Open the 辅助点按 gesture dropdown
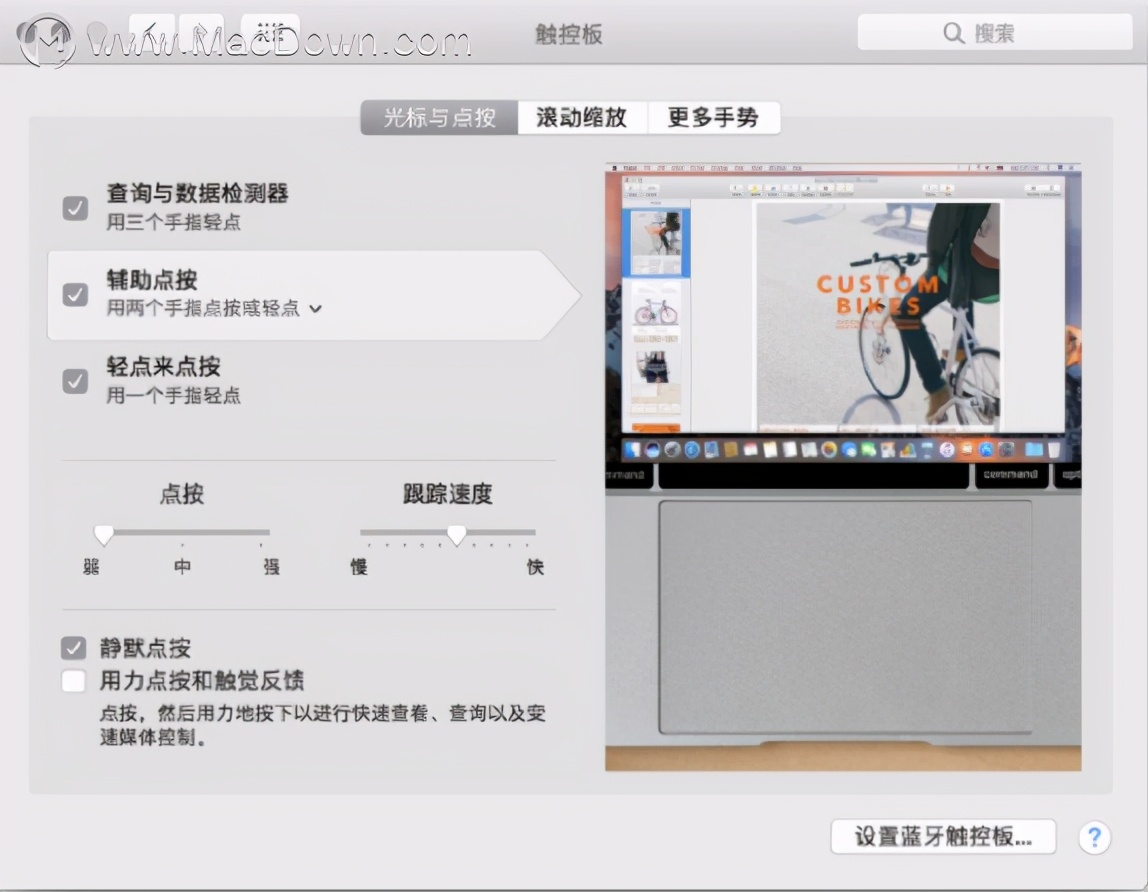 point(316,310)
